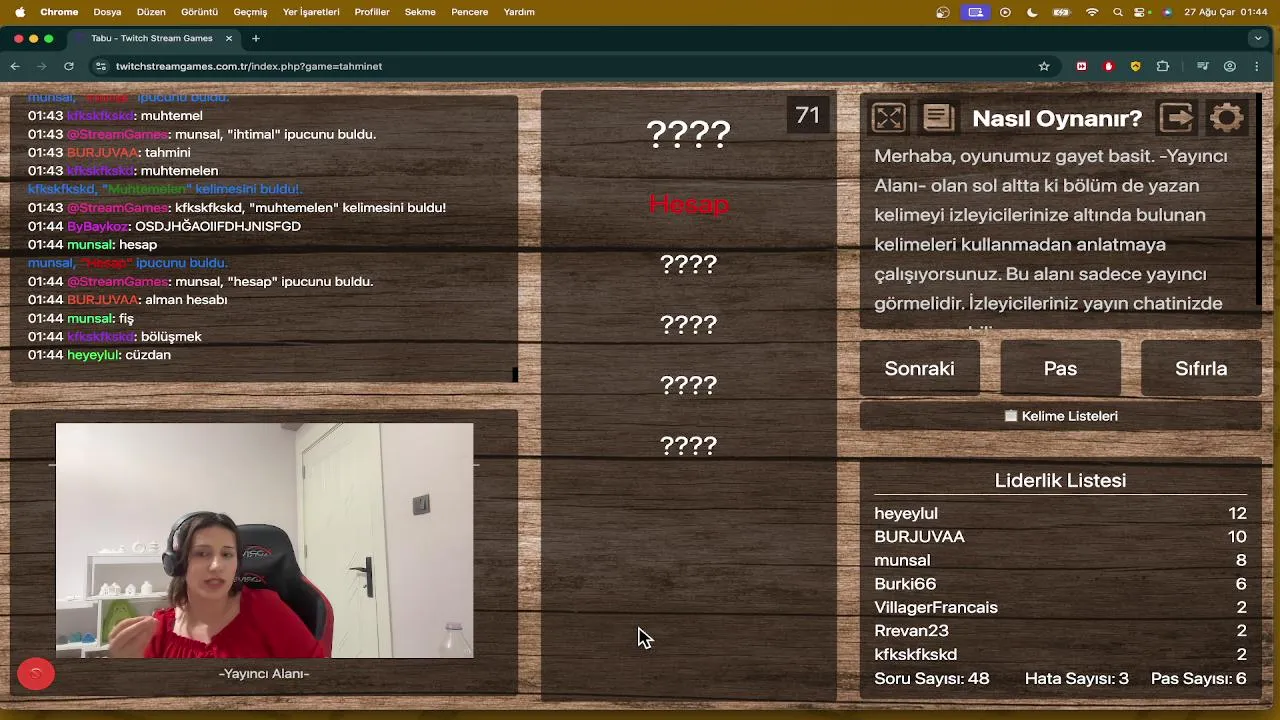
Task: Open a new tab with plus icon
Action: pos(256,38)
